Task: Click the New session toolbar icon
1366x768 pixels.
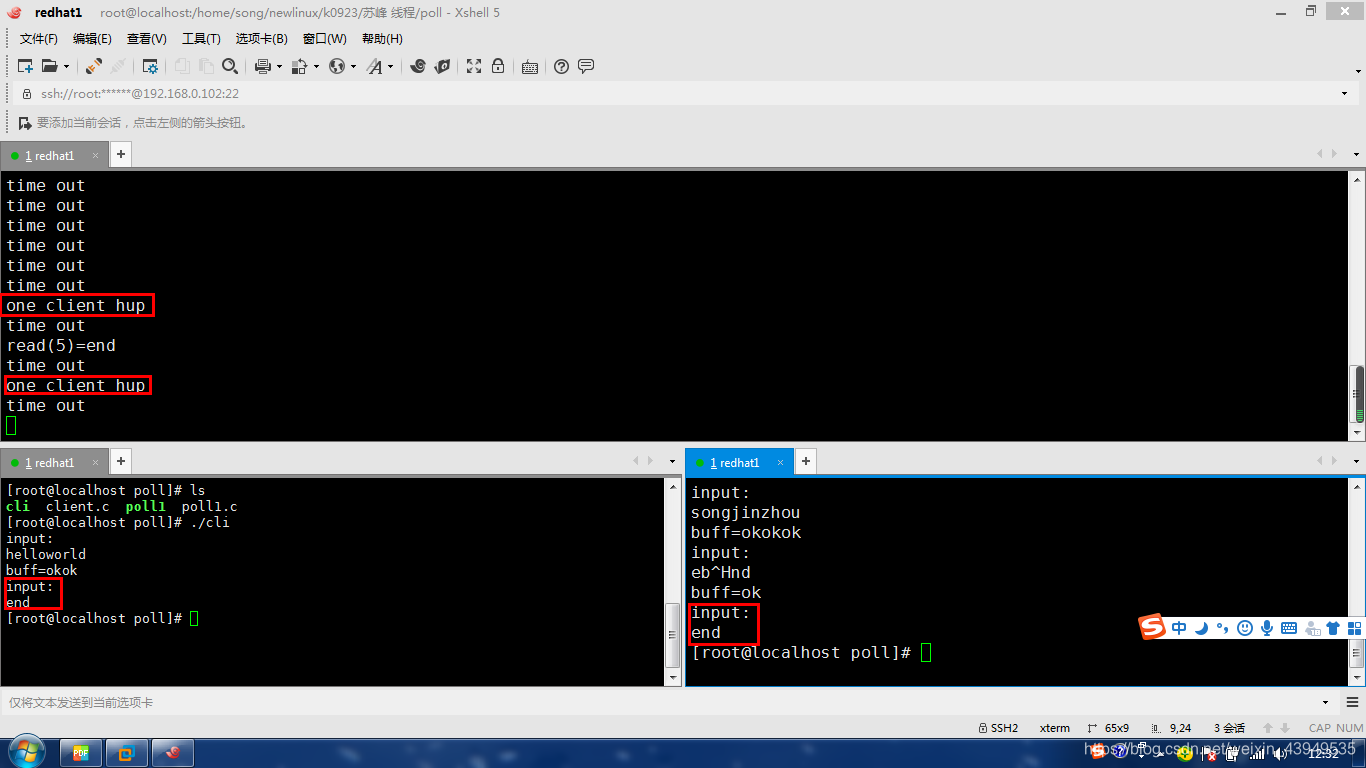Action: click(x=26, y=66)
